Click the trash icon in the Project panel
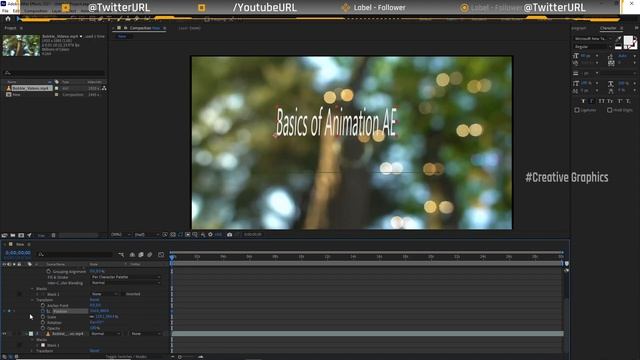Image resolution: width=640 pixels, height=360 pixels. point(53,235)
